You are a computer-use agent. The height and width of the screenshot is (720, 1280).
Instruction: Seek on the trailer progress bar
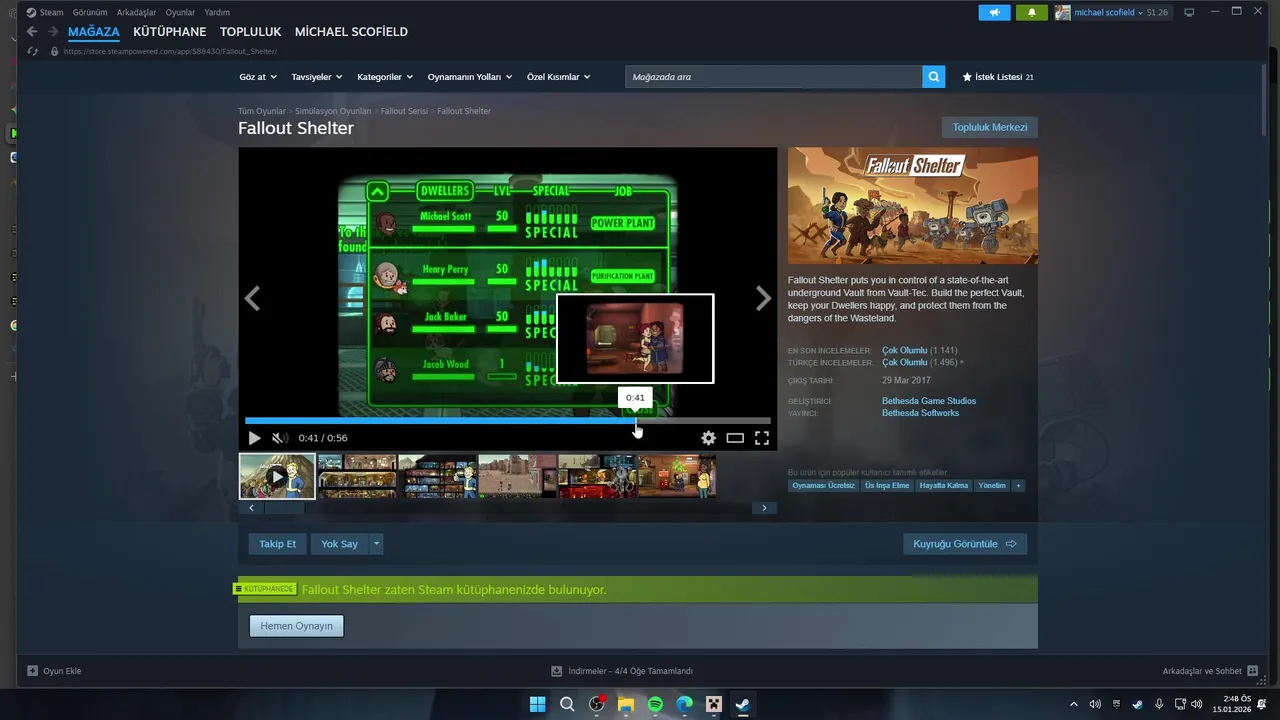coord(508,421)
